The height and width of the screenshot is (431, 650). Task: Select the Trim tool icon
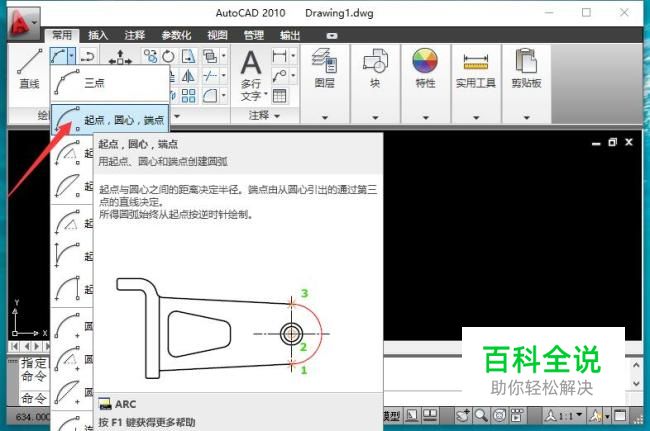tap(210, 76)
